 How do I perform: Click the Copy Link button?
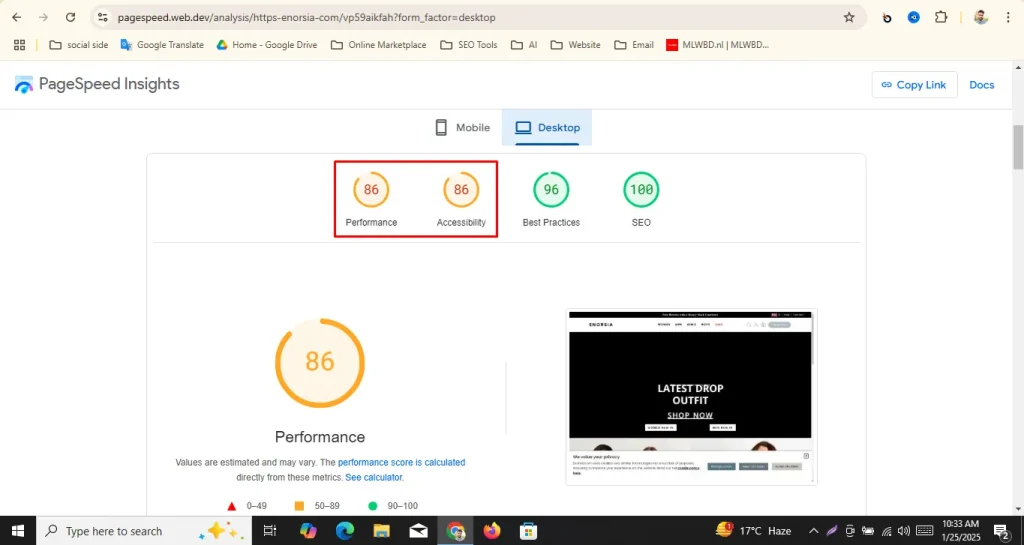tap(913, 85)
